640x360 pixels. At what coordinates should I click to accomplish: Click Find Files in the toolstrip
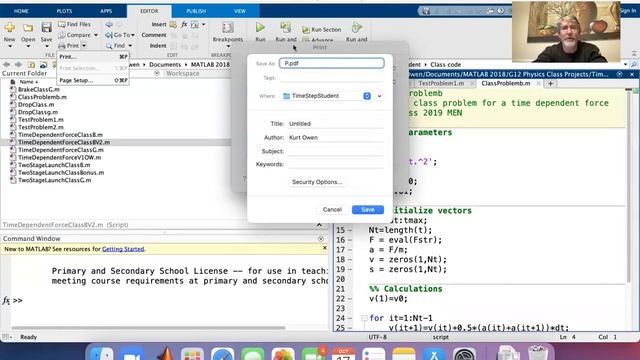(74, 24)
